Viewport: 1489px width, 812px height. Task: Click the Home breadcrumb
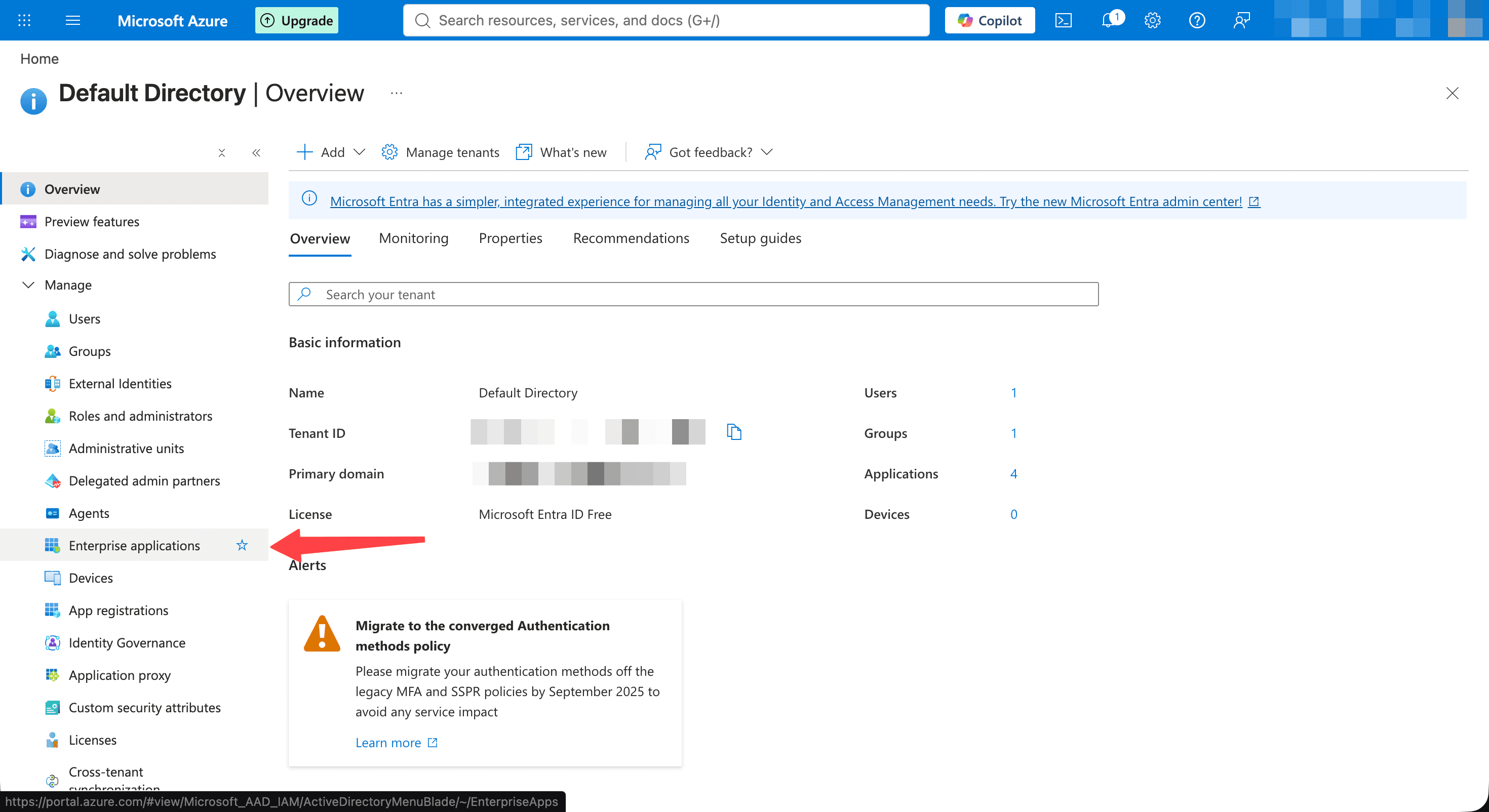(x=40, y=58)
